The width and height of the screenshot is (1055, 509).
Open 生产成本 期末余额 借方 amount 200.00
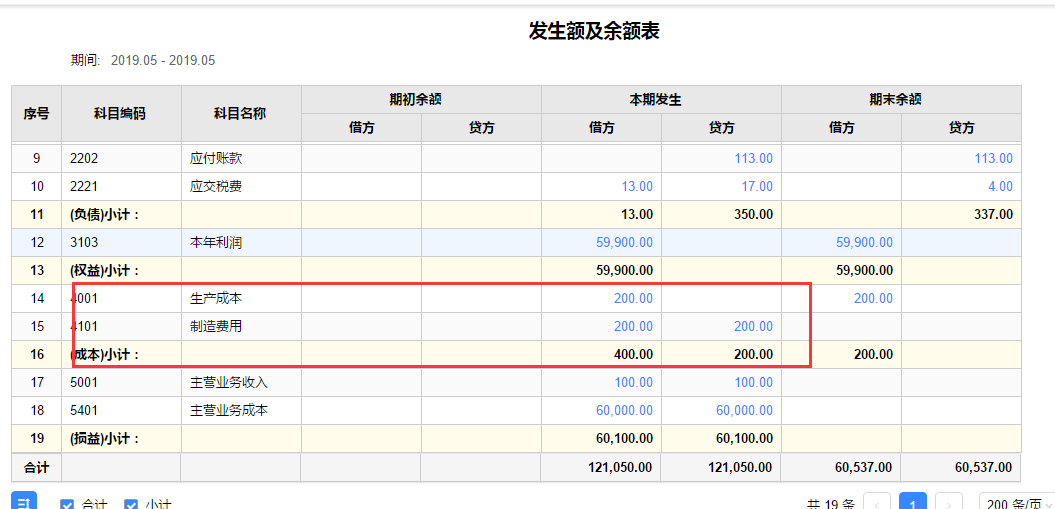873,299
